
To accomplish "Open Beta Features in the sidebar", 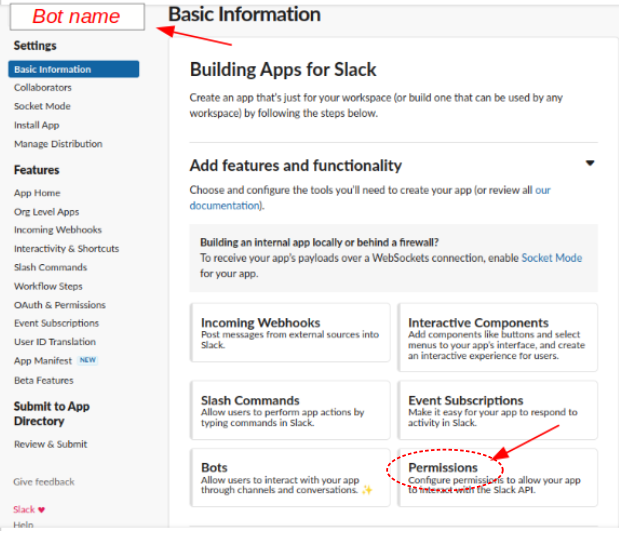I will (44, 381).
